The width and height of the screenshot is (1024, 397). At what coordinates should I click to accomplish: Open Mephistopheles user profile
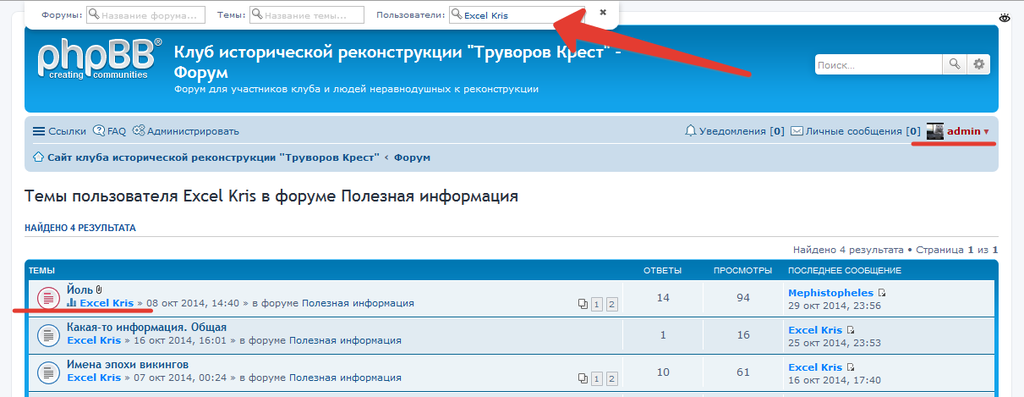831,293
